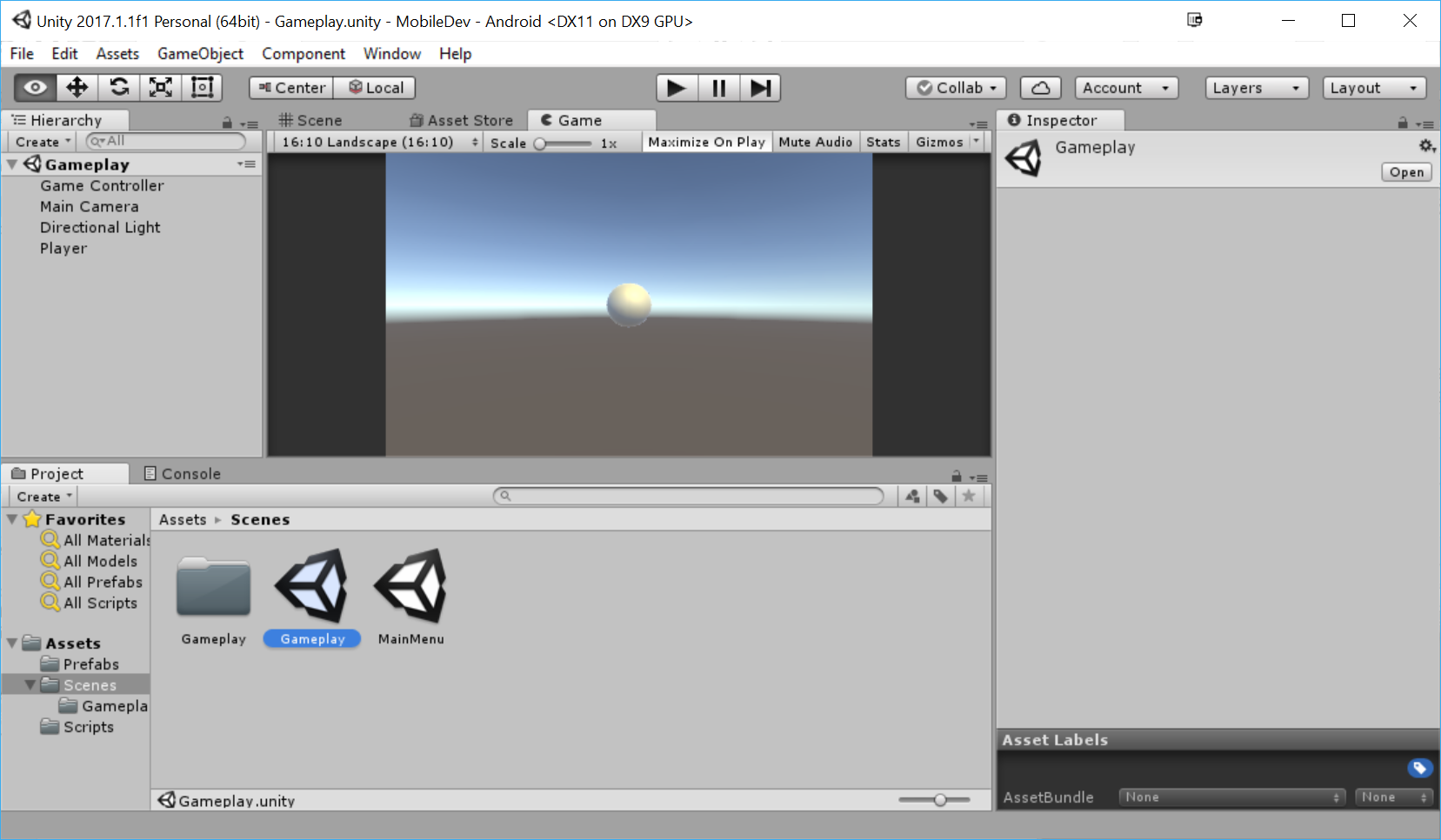Select the Gameplay folder thumbnail
This screenshot has width=1441, height=840.
click(214, 588)
